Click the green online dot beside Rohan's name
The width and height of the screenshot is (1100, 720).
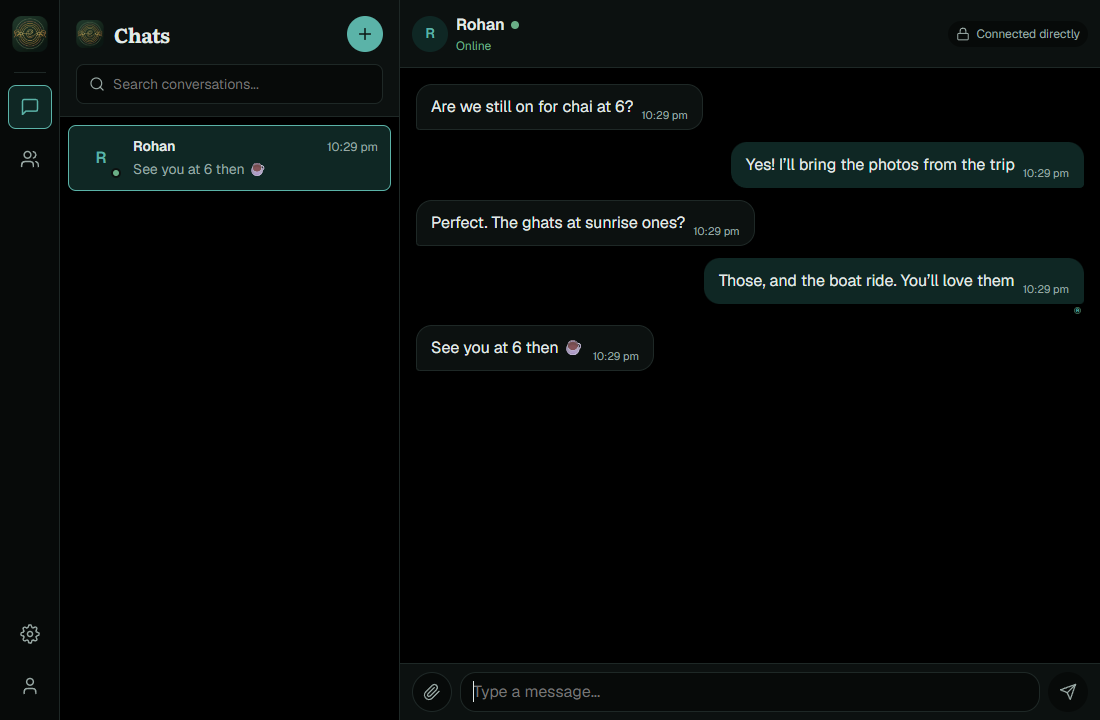click(515, 25)
